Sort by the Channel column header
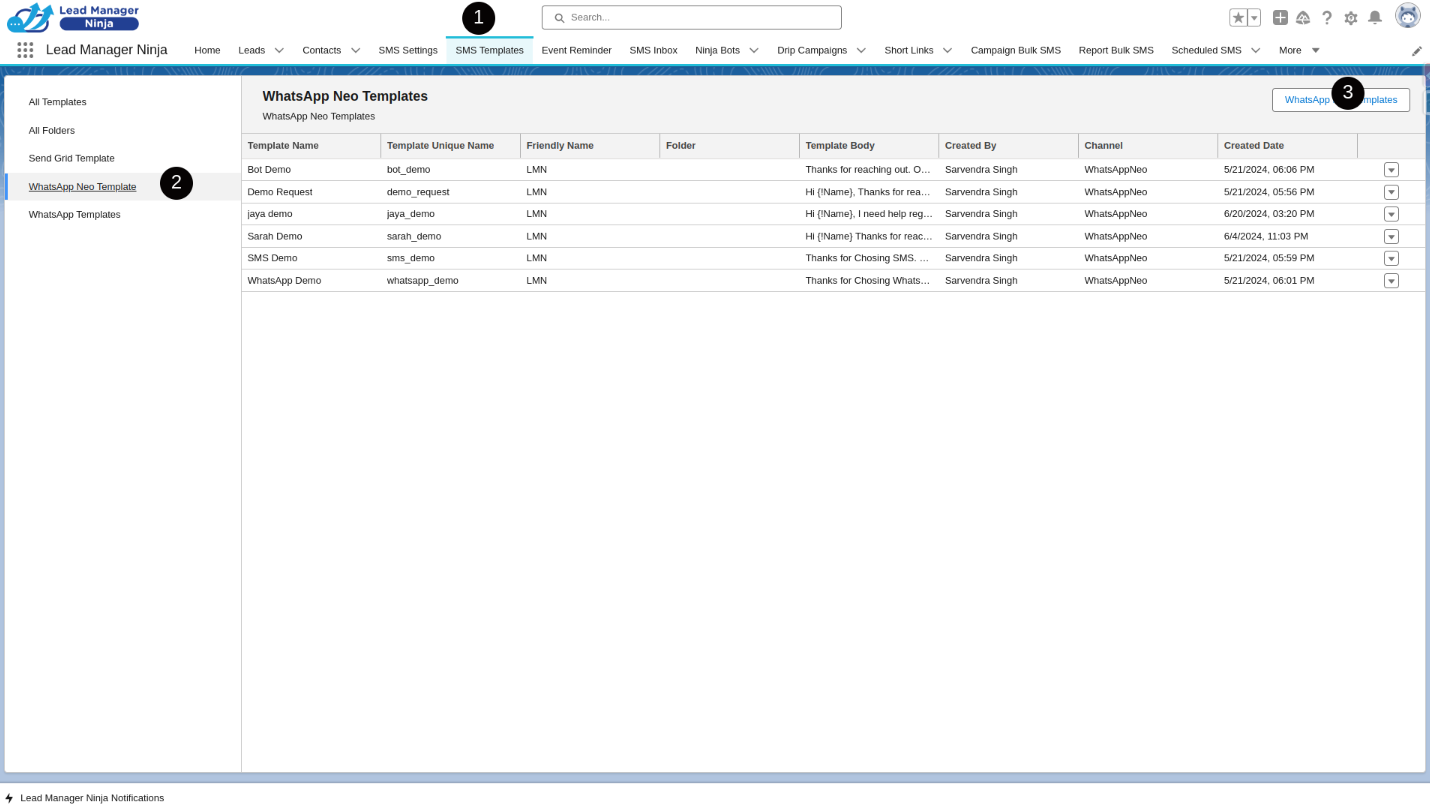The image size is (1430, 811). [1148, 146]
